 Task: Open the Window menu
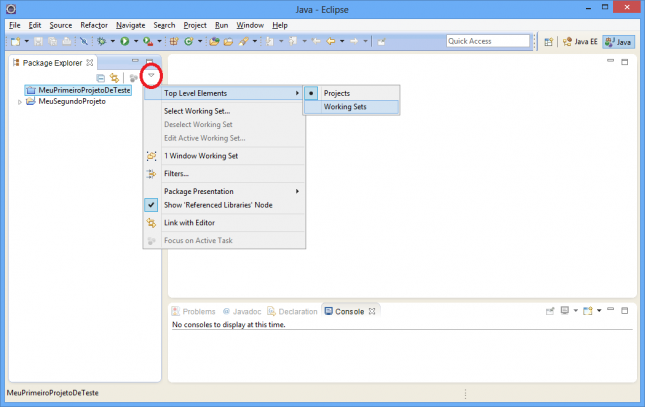pyautogui.click(x=250, y=25)
